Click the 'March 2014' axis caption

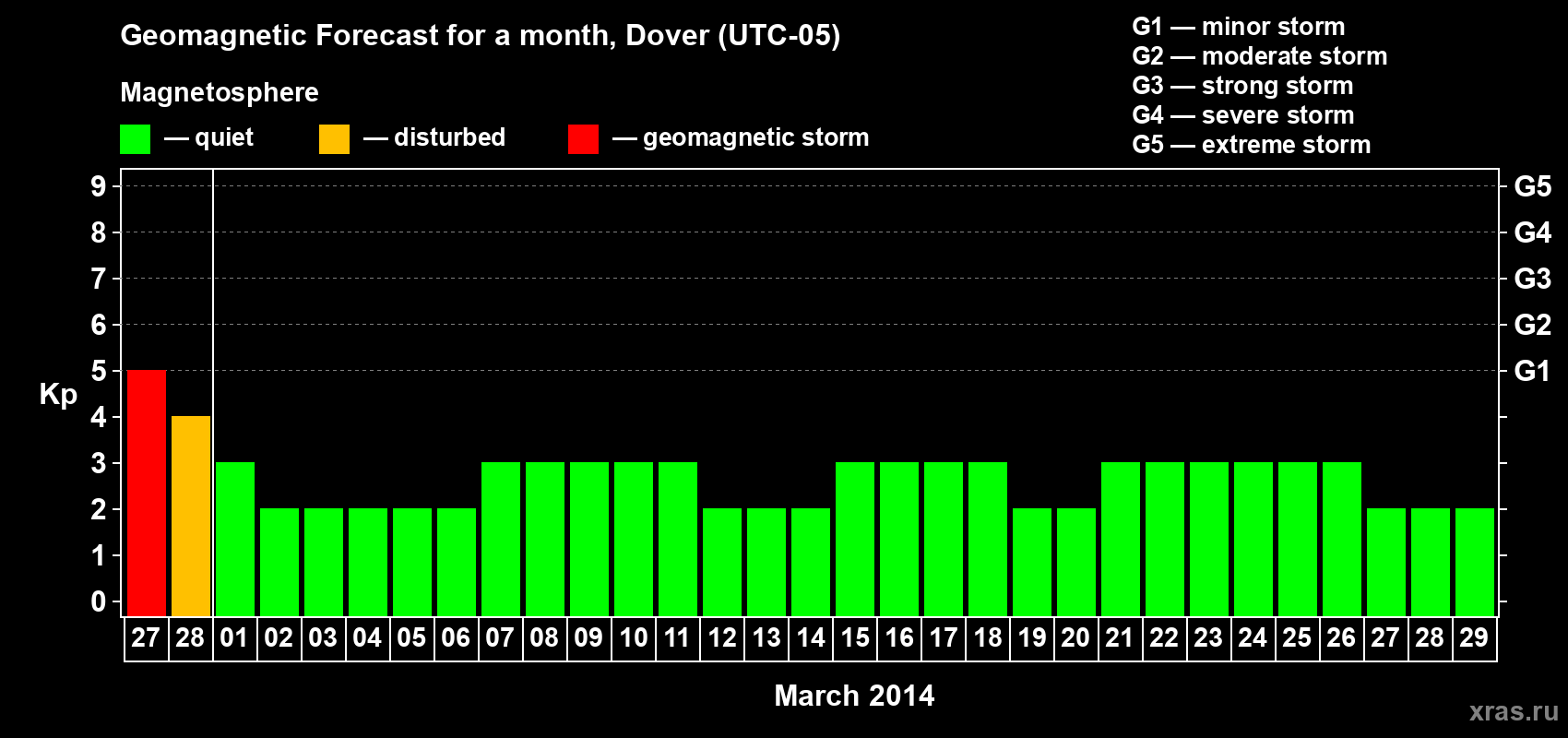click(854, 696)
